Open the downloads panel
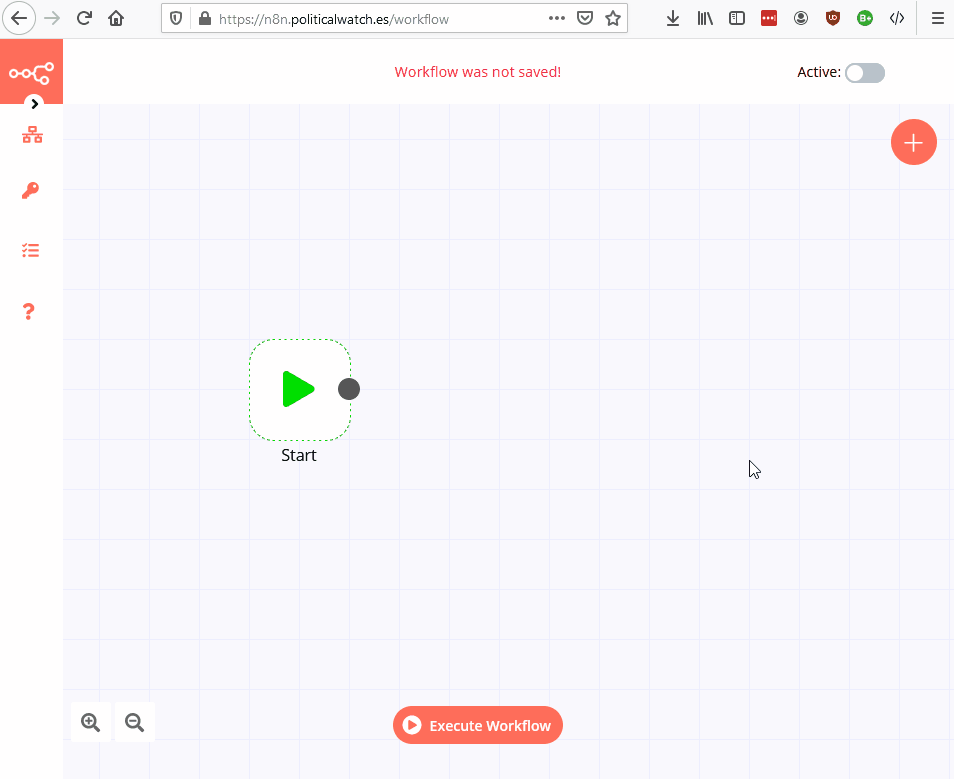This screenshot has width=954, height=779. point(672,18)
